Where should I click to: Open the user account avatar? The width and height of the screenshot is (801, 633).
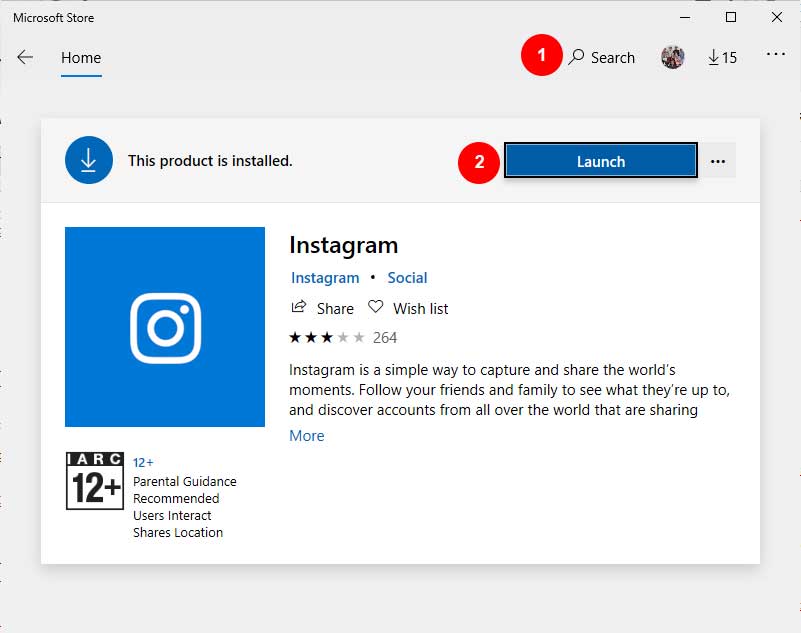[x=672, y=57]
